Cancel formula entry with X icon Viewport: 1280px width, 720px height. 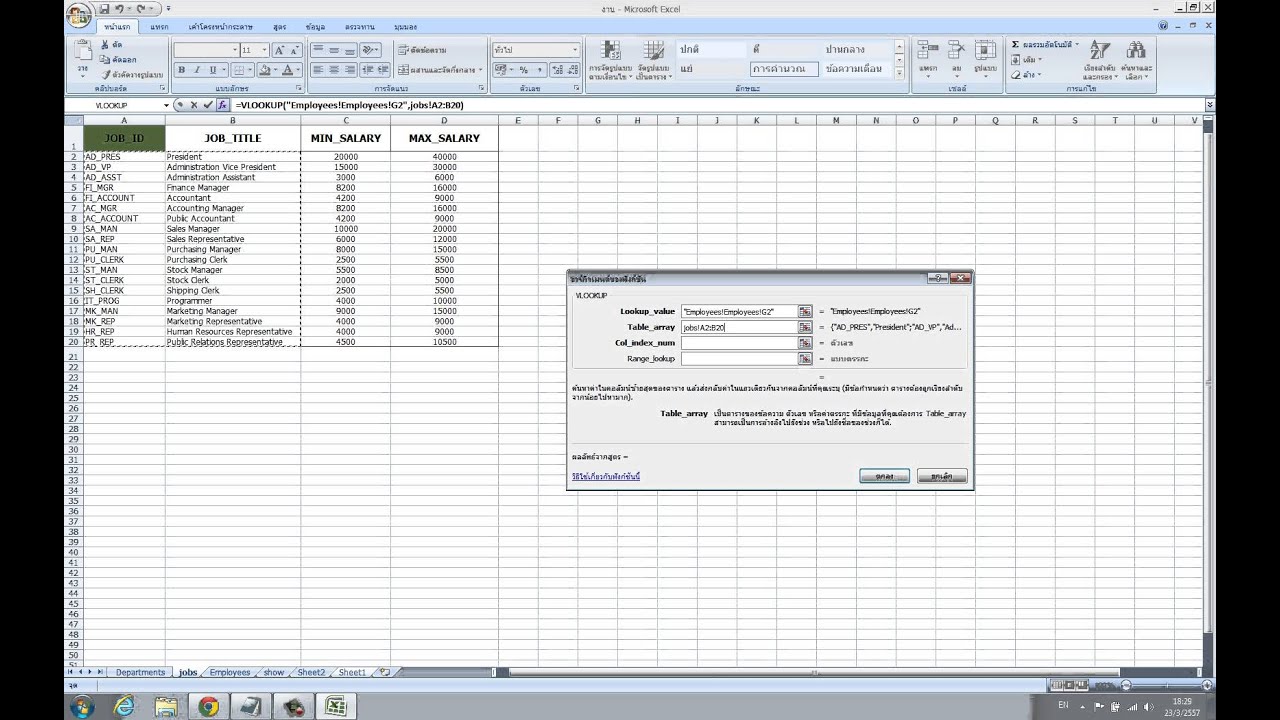[x=194, y=105]
